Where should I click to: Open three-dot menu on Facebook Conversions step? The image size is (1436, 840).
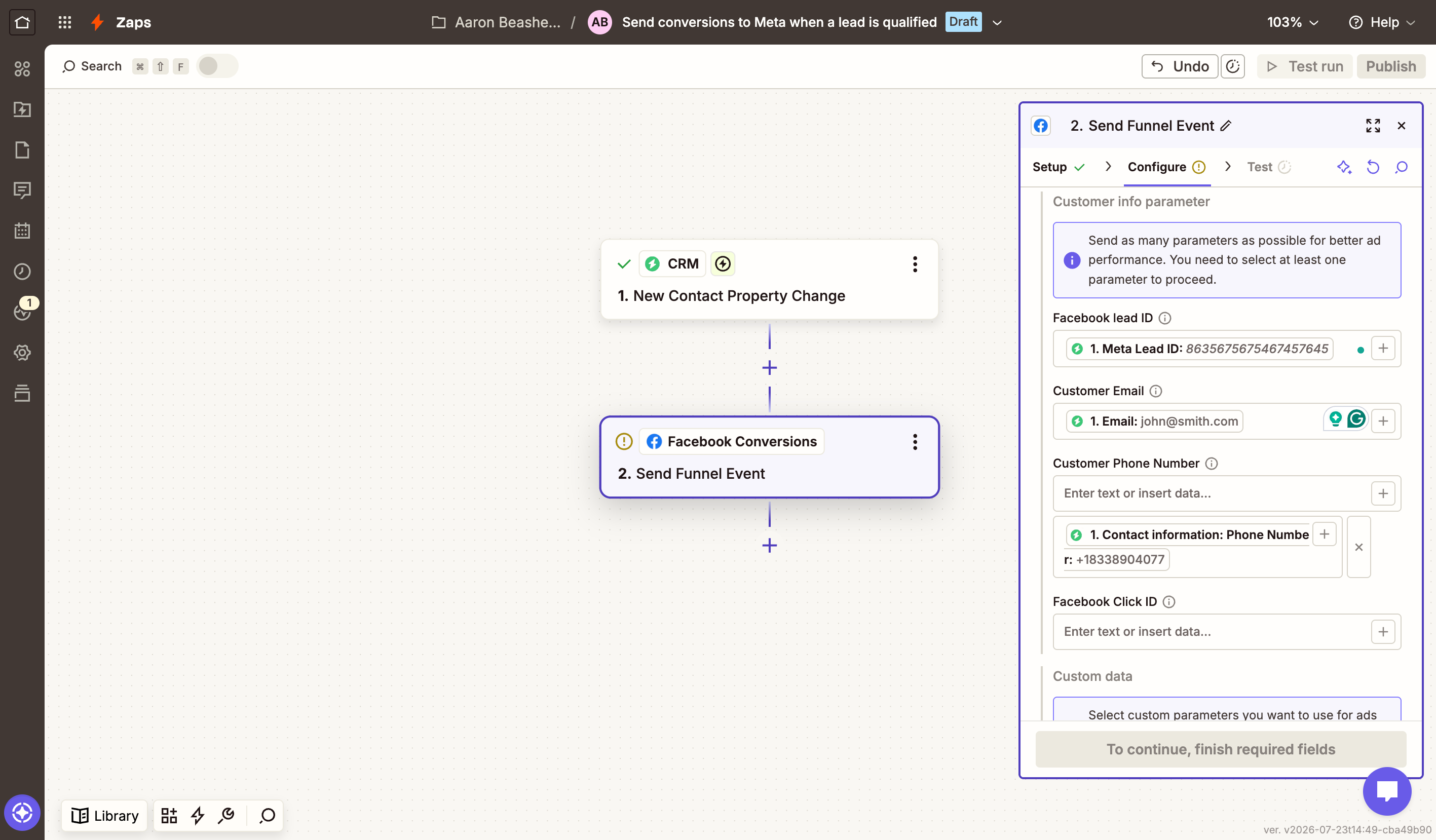pyautogui.click(x=915, y=442)
